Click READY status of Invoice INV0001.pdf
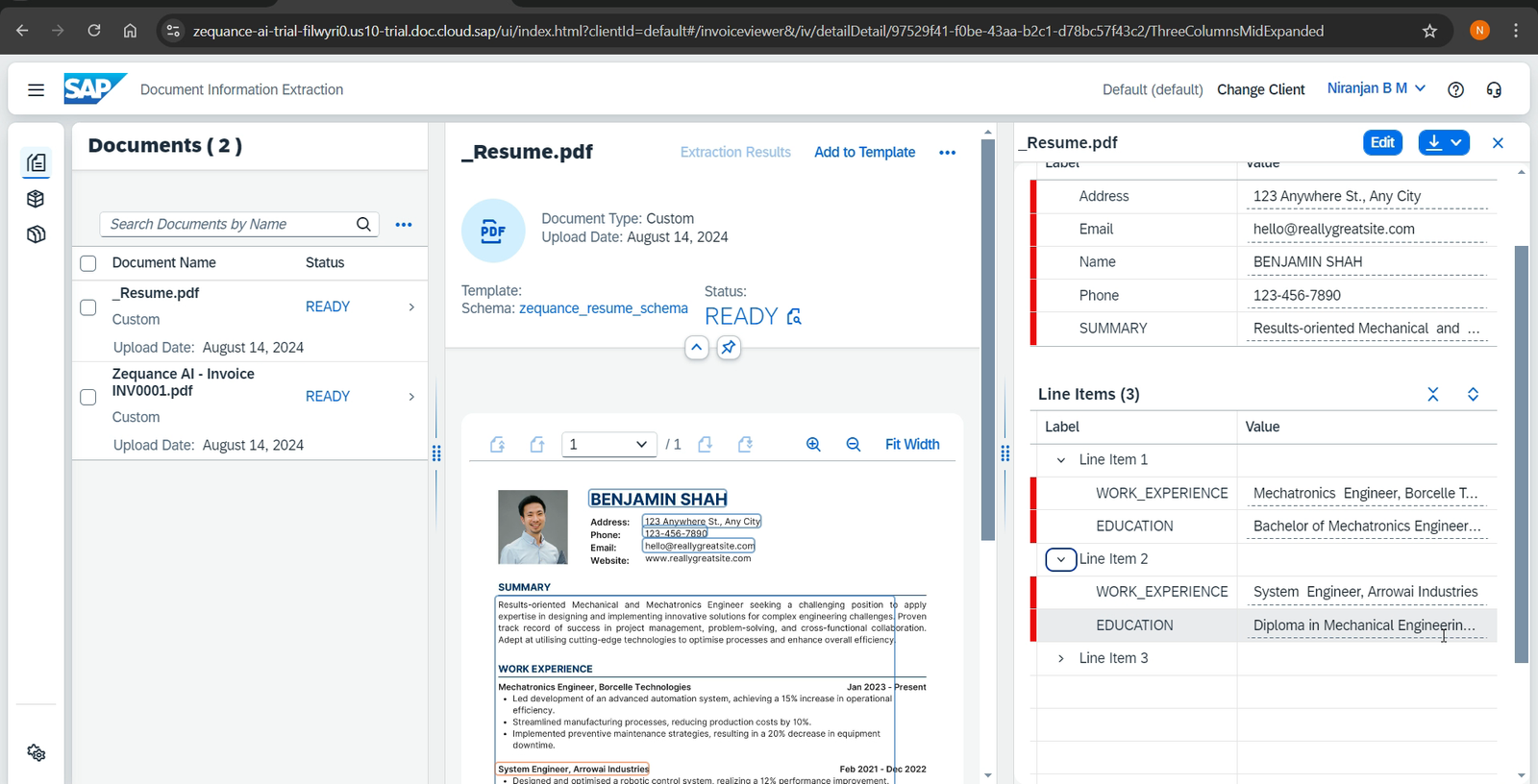The height and width of the screenshot is (784, 1538). point(328,397)
